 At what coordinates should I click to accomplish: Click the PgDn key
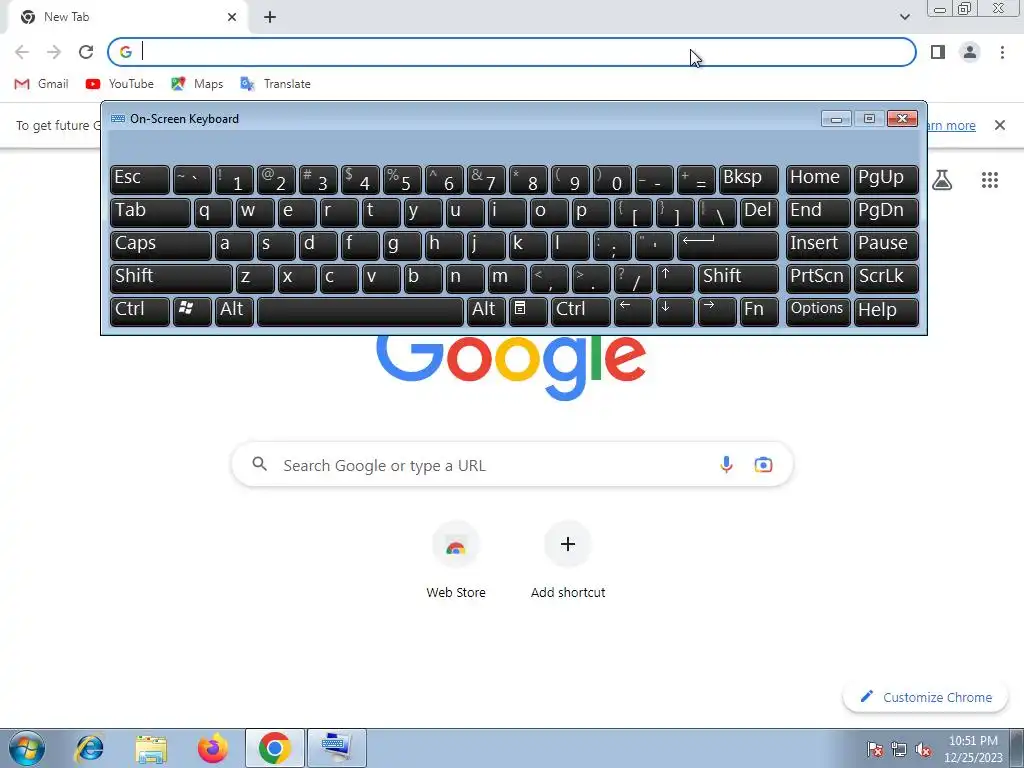[x=886, y=212]
